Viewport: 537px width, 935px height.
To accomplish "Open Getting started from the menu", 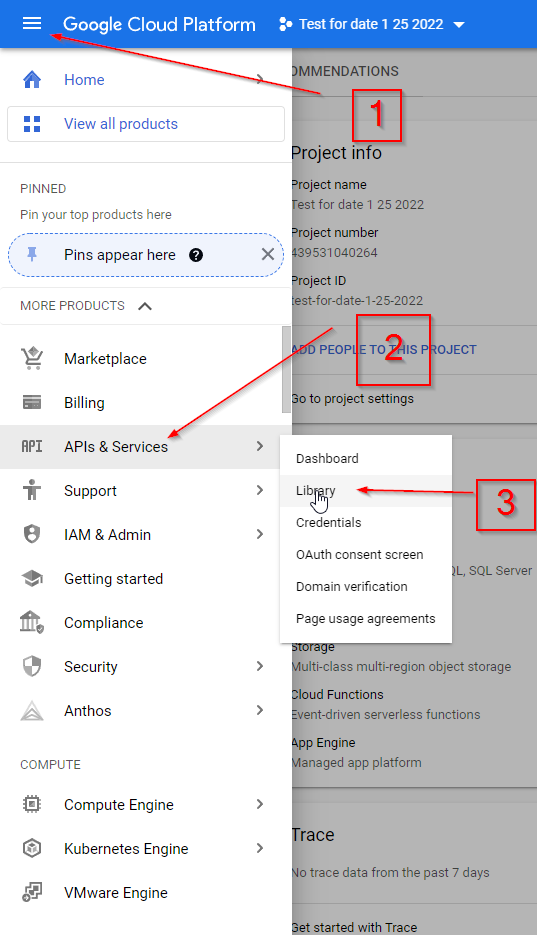I will (146, 578).
